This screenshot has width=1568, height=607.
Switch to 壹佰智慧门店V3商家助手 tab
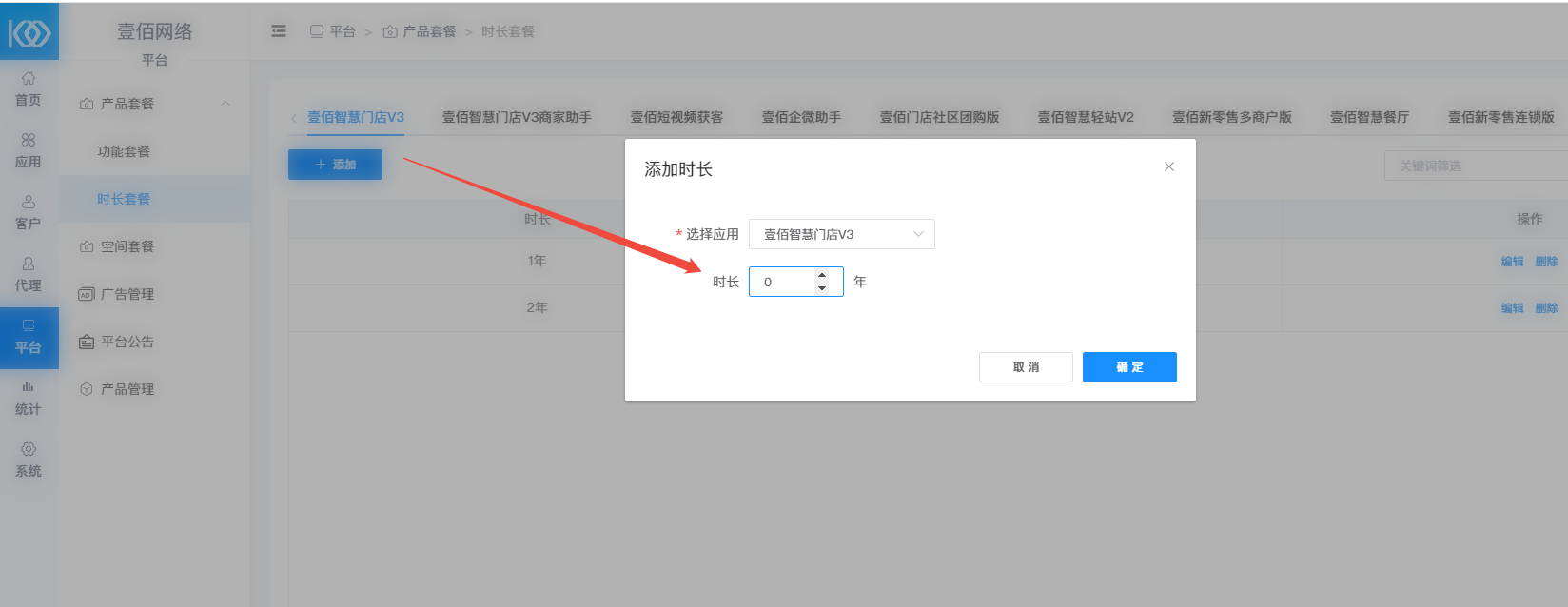click(x=517, y=117)
